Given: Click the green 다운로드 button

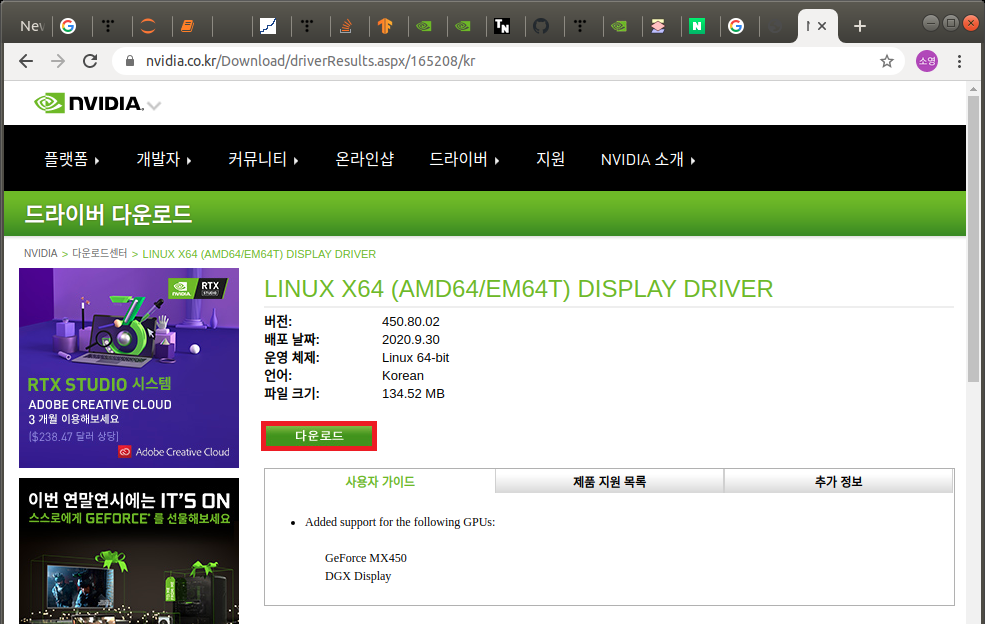Looking at the screenshot, I should (319, 436).
